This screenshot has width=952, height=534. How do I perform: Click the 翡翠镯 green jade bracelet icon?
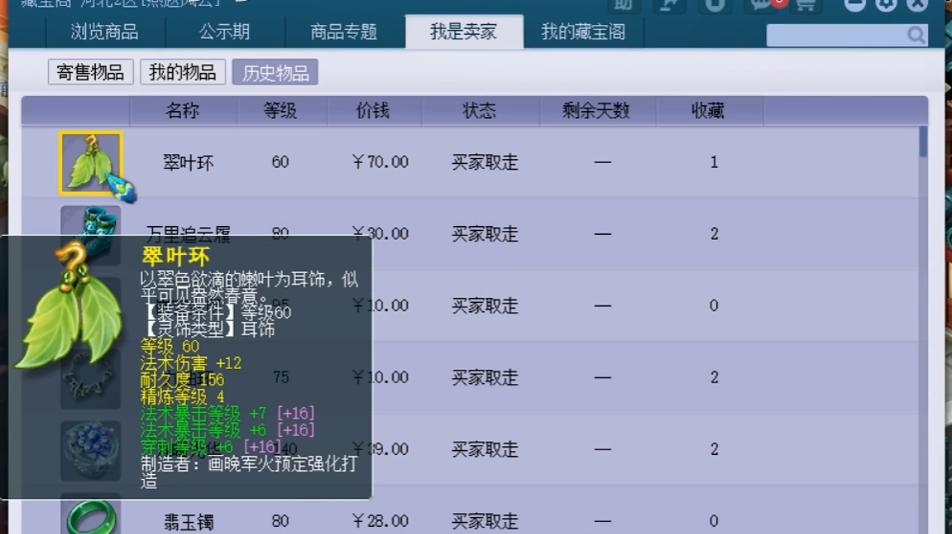click(91, 517)
